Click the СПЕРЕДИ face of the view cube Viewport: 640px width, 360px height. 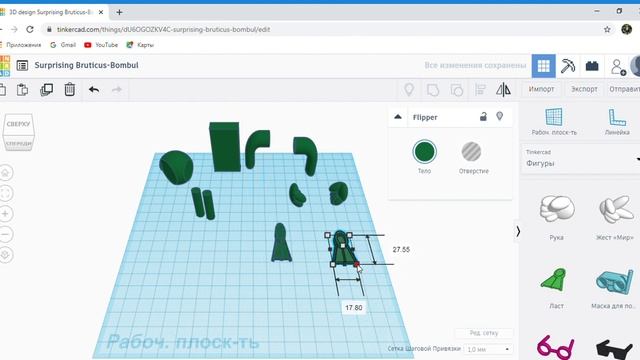coord(18,143)
